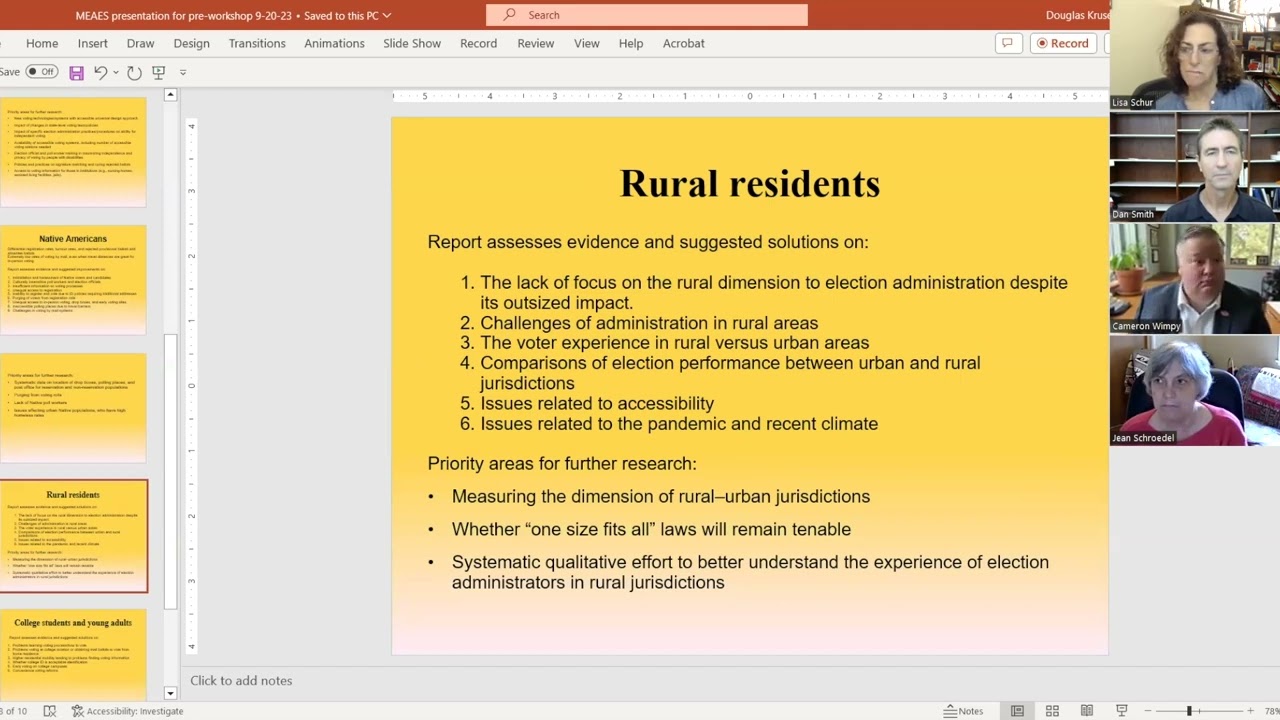
Task: Click the slide counter 'of 10' in status bar
Action: (x=14, y=711)
